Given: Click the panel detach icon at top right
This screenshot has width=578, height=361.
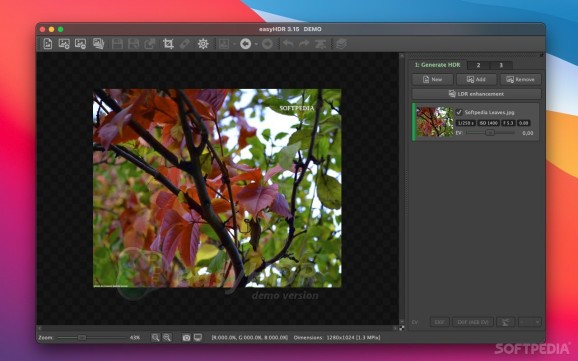Looking at the screenshot, I should (x=542, y=55).
